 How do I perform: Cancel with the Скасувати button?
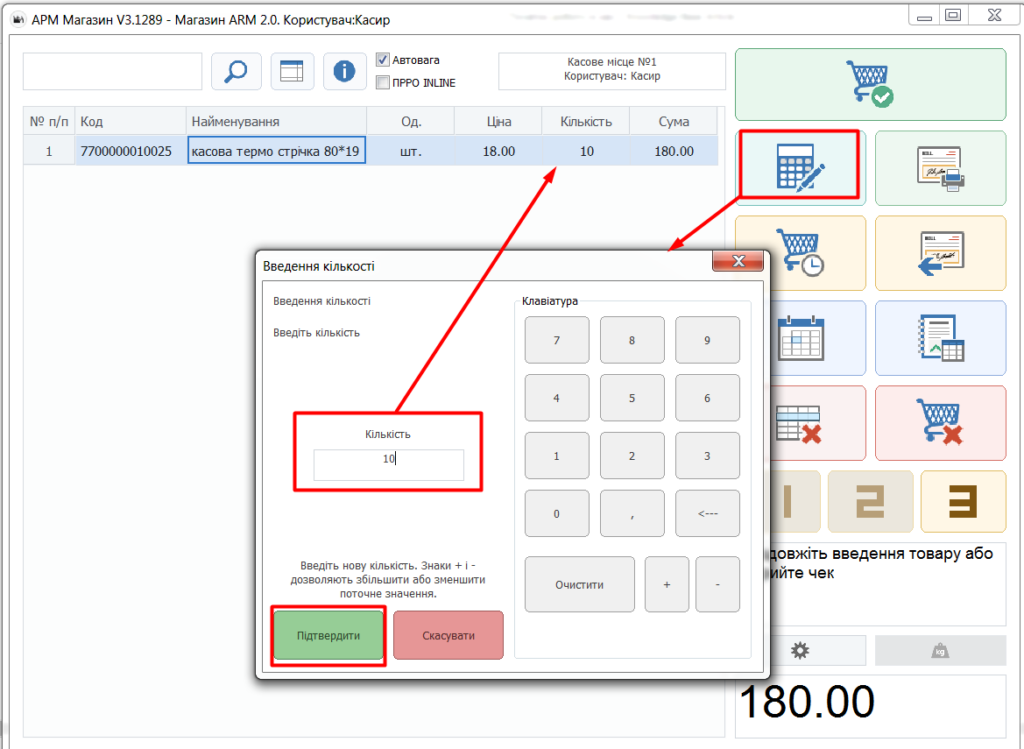(x=448, y=635)
